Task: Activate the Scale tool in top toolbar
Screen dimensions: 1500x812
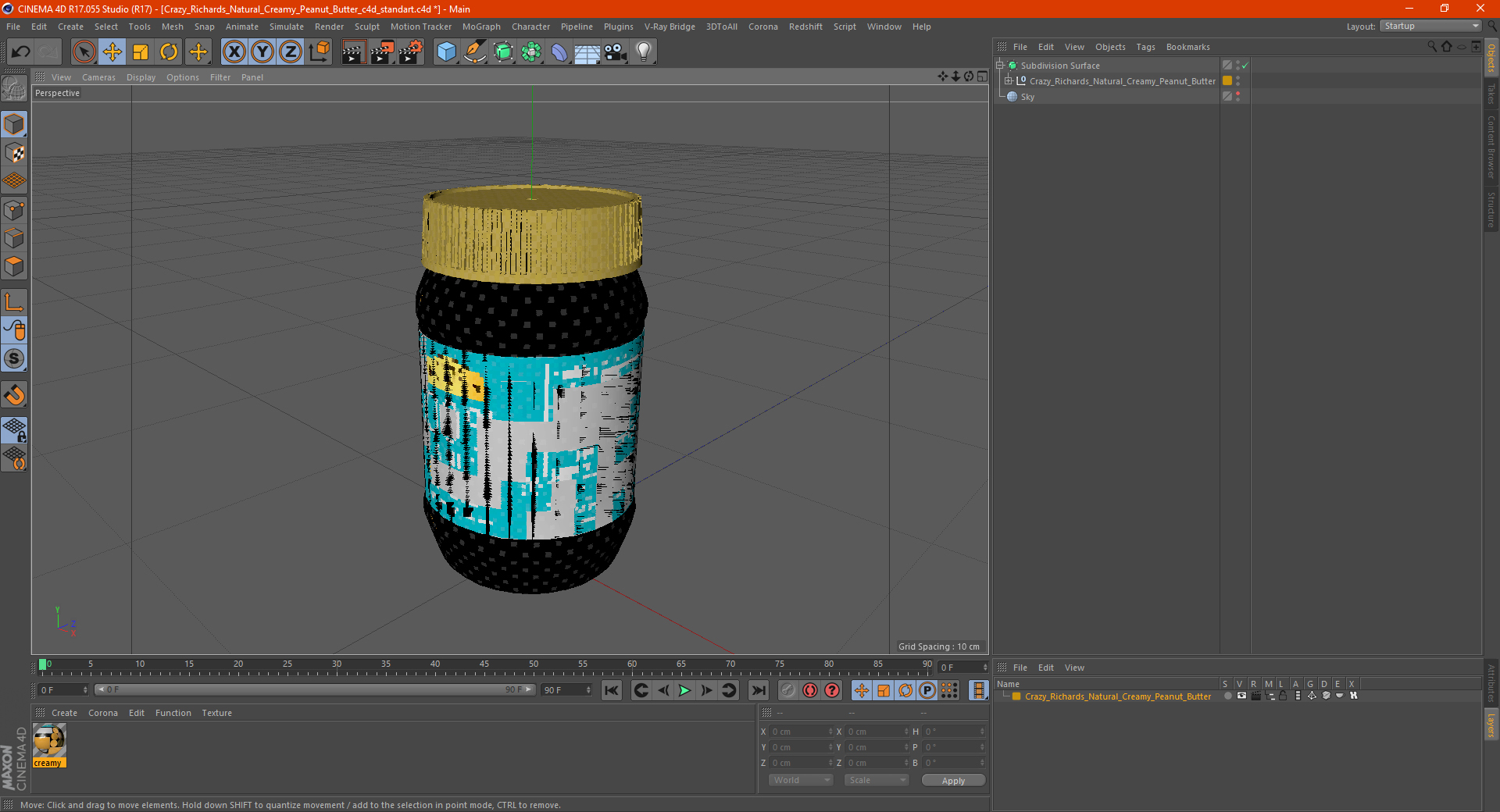Action: tap(141, 52)
